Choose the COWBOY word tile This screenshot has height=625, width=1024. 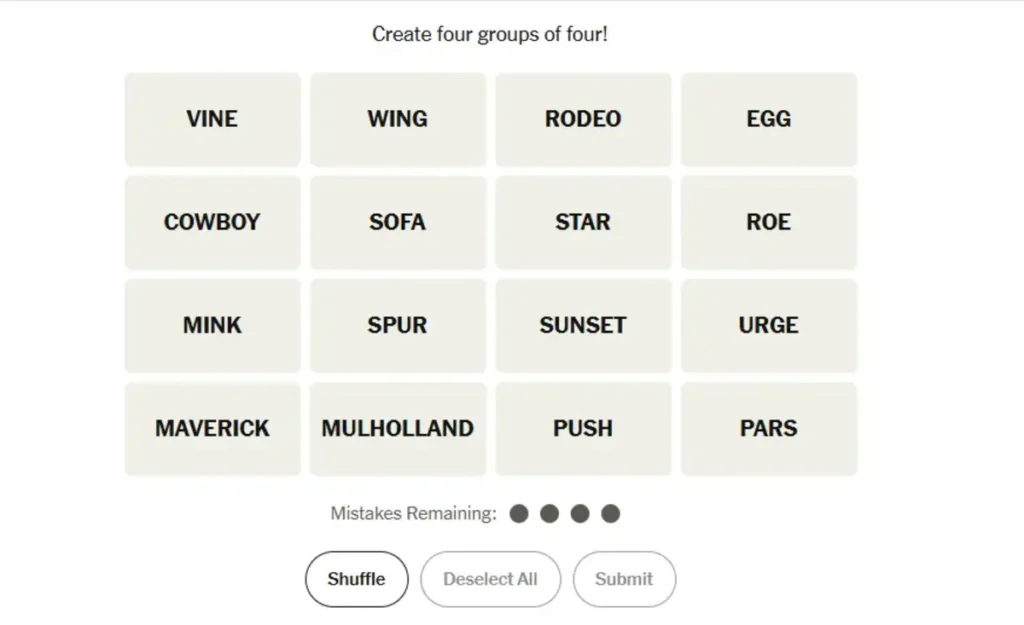212,222
